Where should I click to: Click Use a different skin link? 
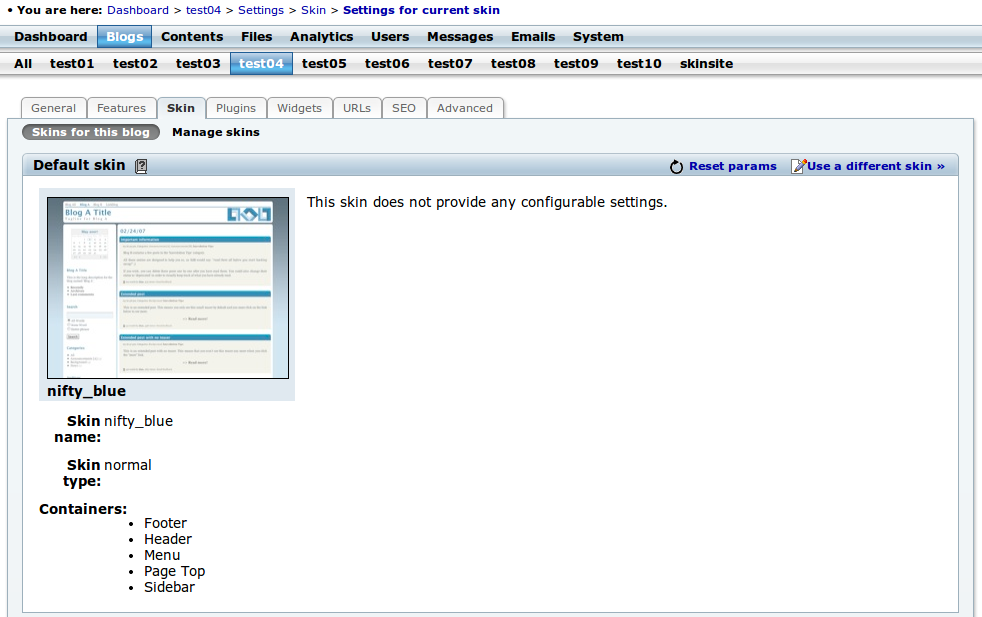876,166
